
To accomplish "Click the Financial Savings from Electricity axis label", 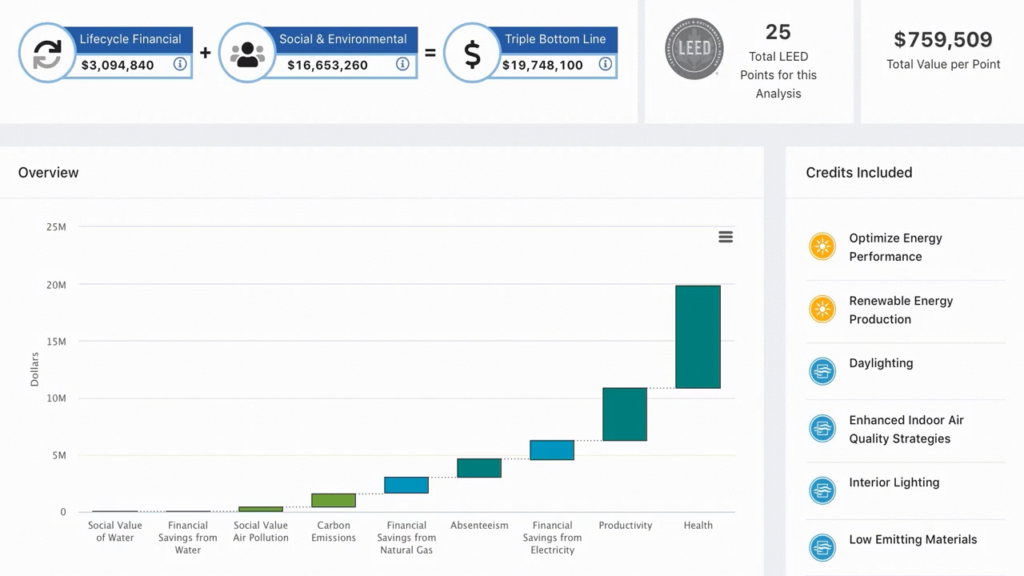I will 552,537.
